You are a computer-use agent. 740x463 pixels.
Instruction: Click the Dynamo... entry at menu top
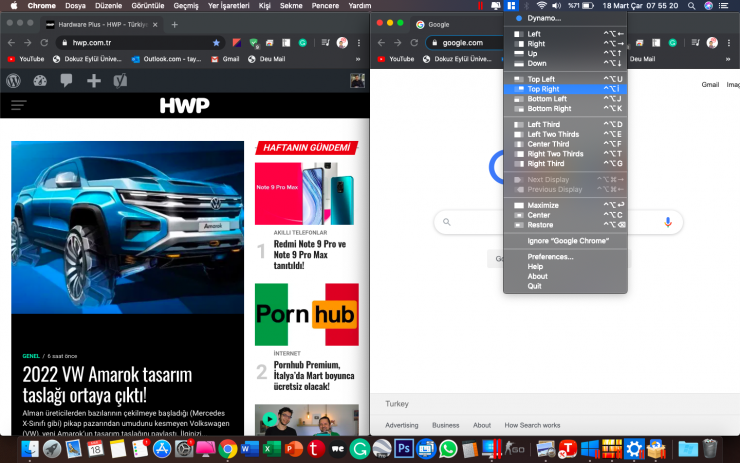click(565, 18)
